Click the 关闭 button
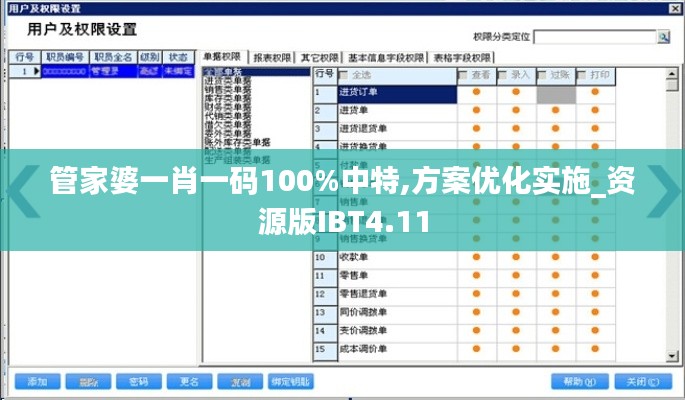The image size is (685, 400). pos(643,382)
